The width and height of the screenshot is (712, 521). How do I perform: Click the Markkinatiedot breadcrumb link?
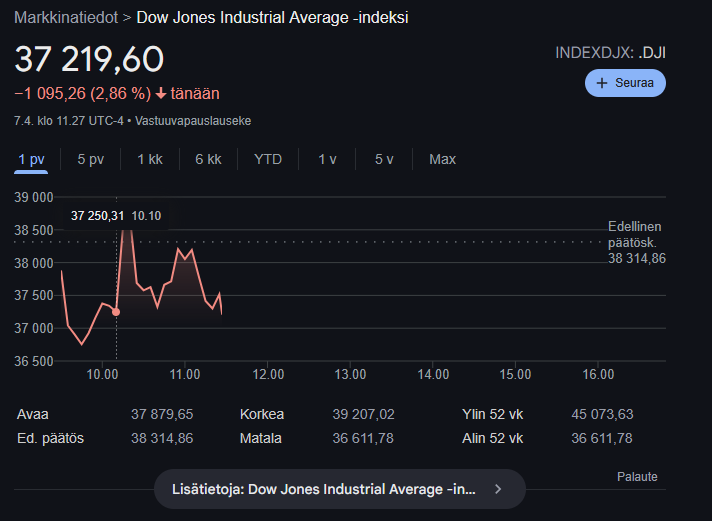[66, 18]
